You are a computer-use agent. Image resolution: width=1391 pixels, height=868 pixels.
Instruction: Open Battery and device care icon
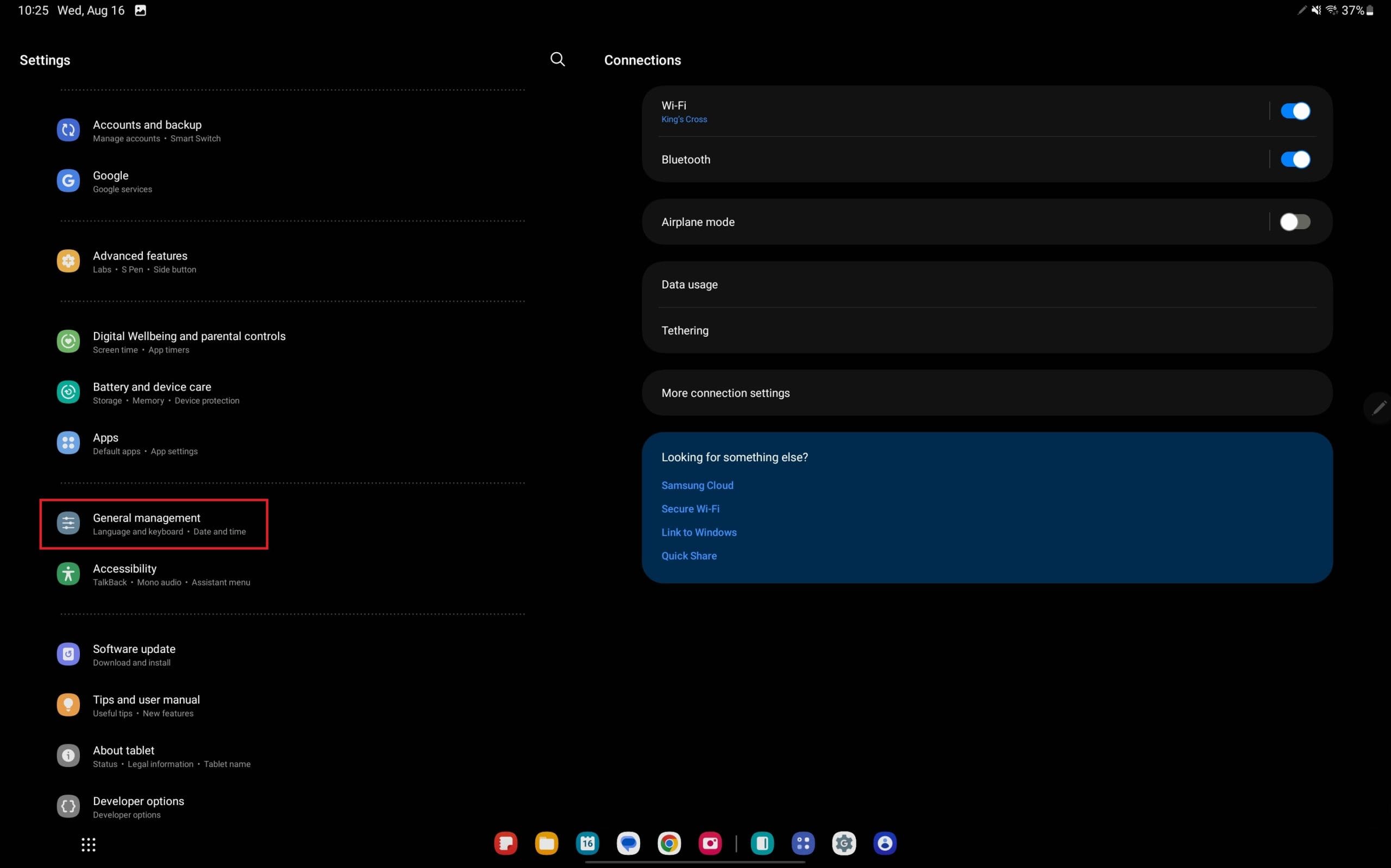[68, 392]
